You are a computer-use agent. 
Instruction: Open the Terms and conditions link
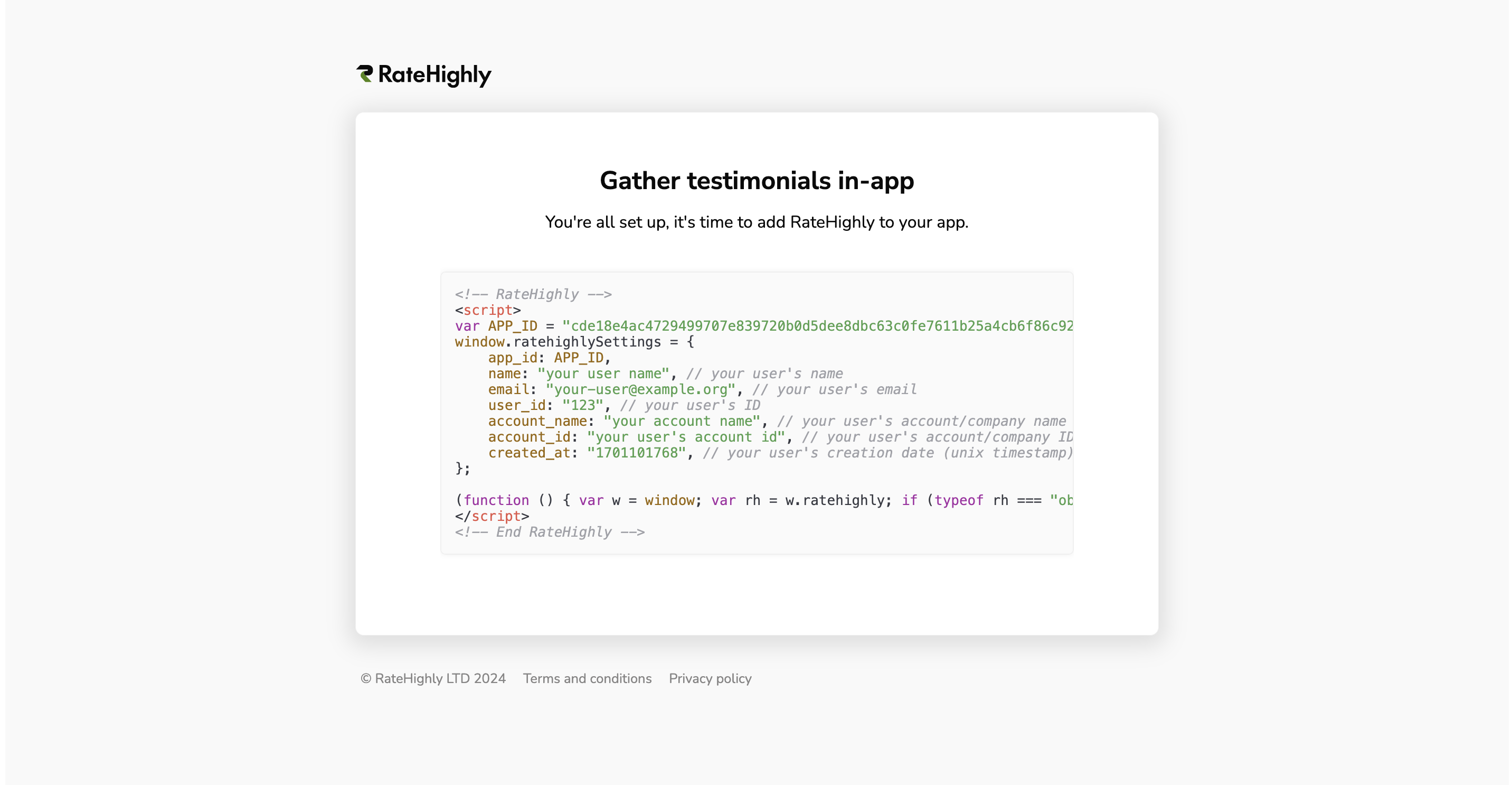click(x=587, y=678)
